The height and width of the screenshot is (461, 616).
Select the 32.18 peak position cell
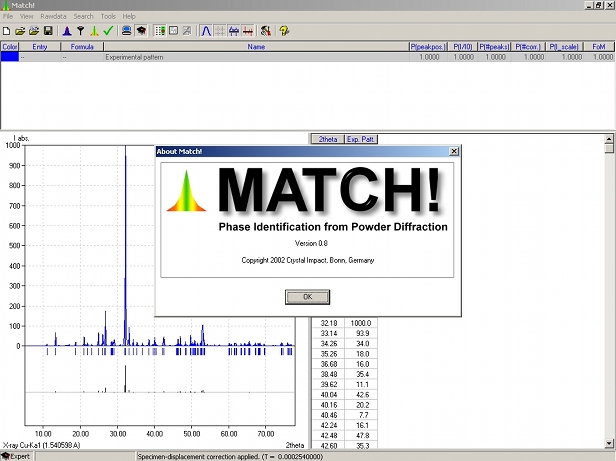(328, 323)
